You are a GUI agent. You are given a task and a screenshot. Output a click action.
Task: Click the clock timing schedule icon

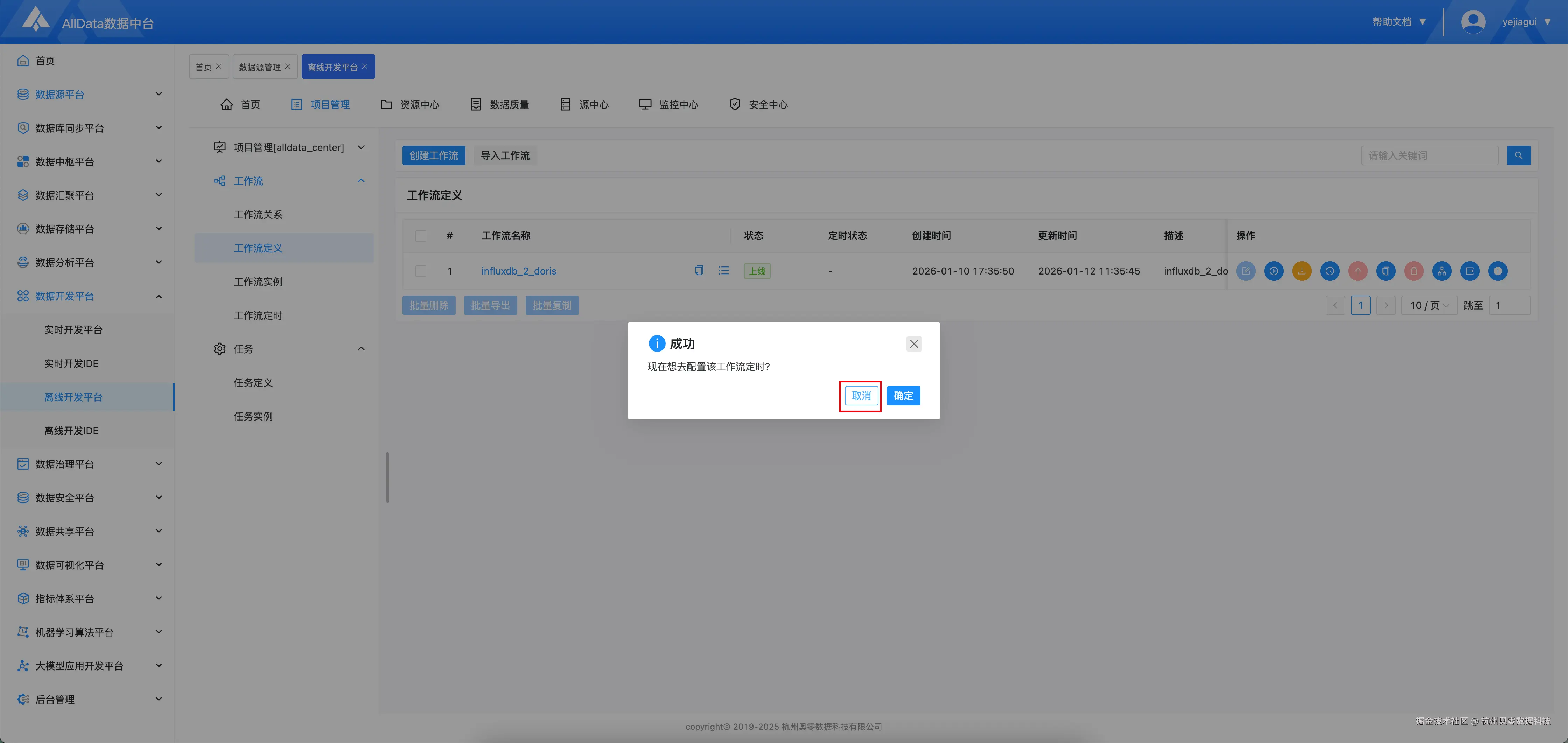(1329, 271)
